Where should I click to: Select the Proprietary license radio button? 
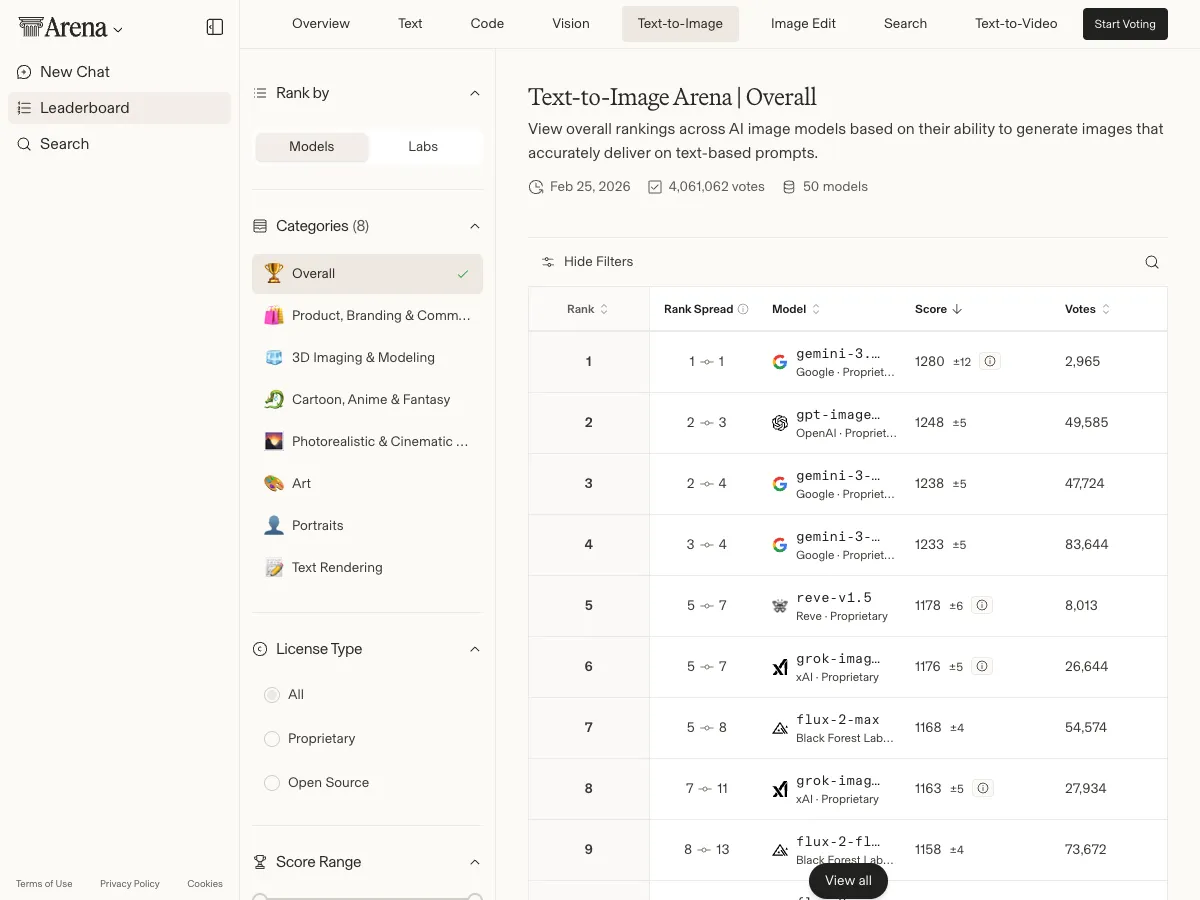click(272, 738)
